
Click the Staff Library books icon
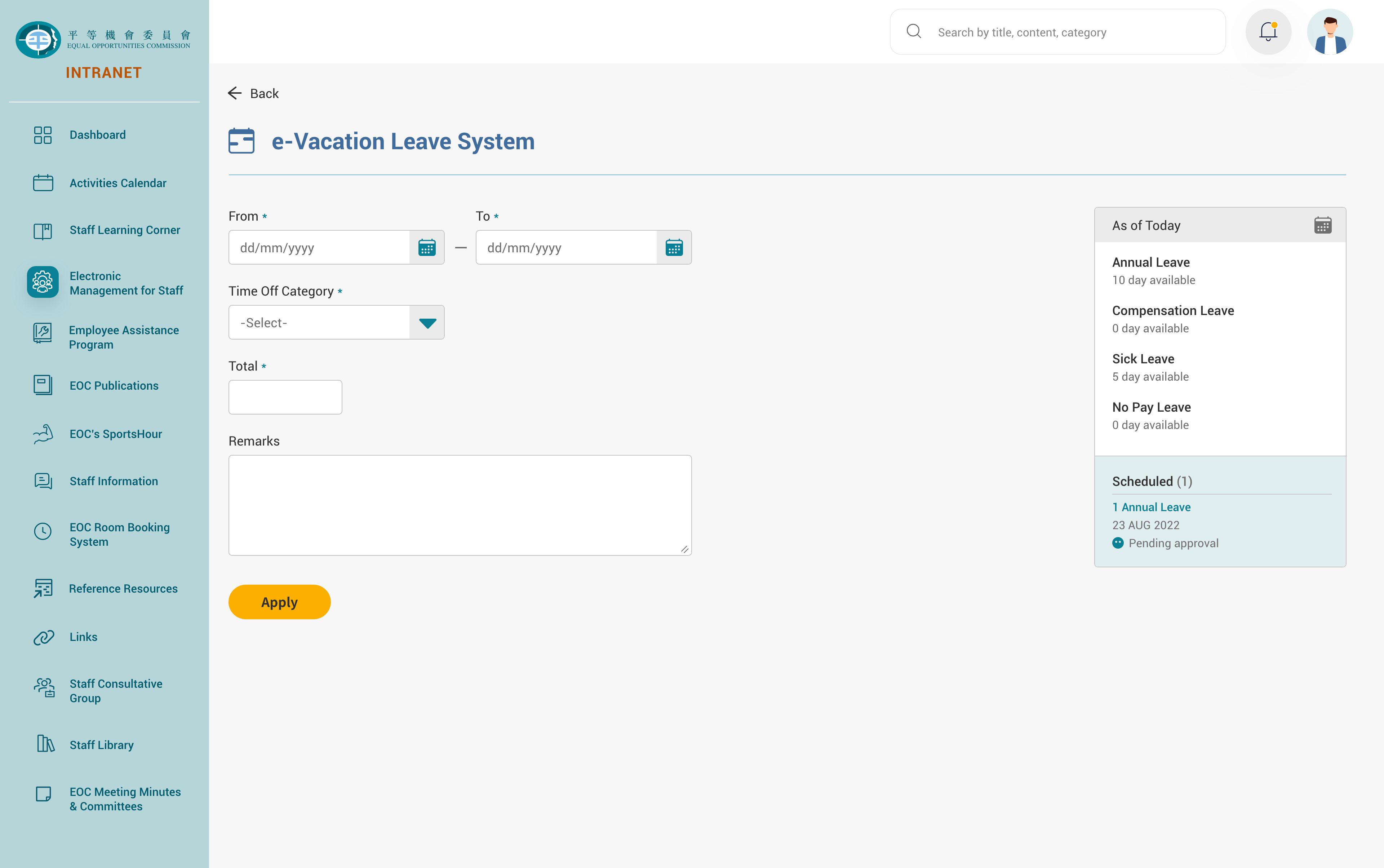pos(45,744)
